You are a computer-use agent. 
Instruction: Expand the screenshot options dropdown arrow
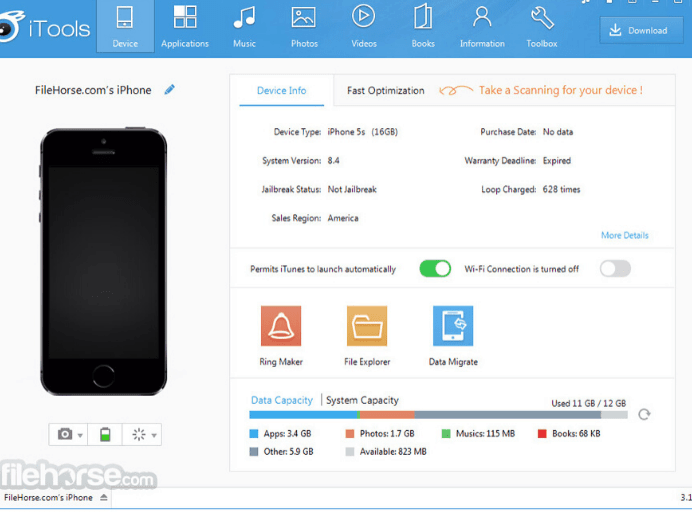[x=80, y=436]
